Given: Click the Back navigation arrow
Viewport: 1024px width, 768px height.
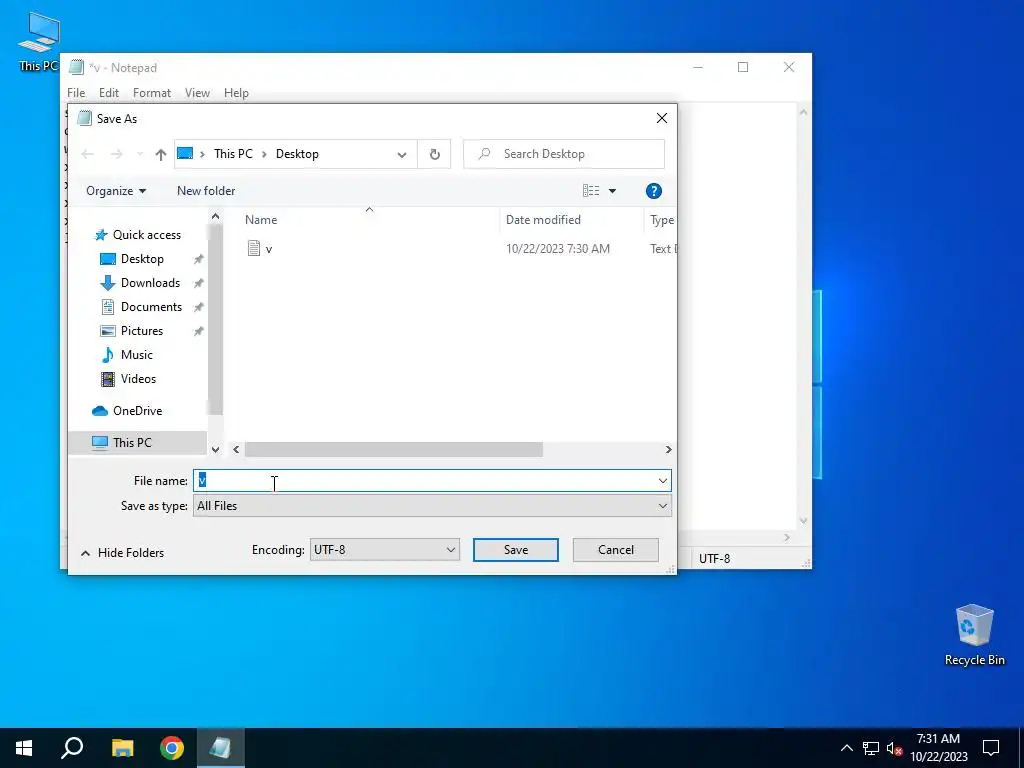Looking at the screenshot, I should [88, 154].
